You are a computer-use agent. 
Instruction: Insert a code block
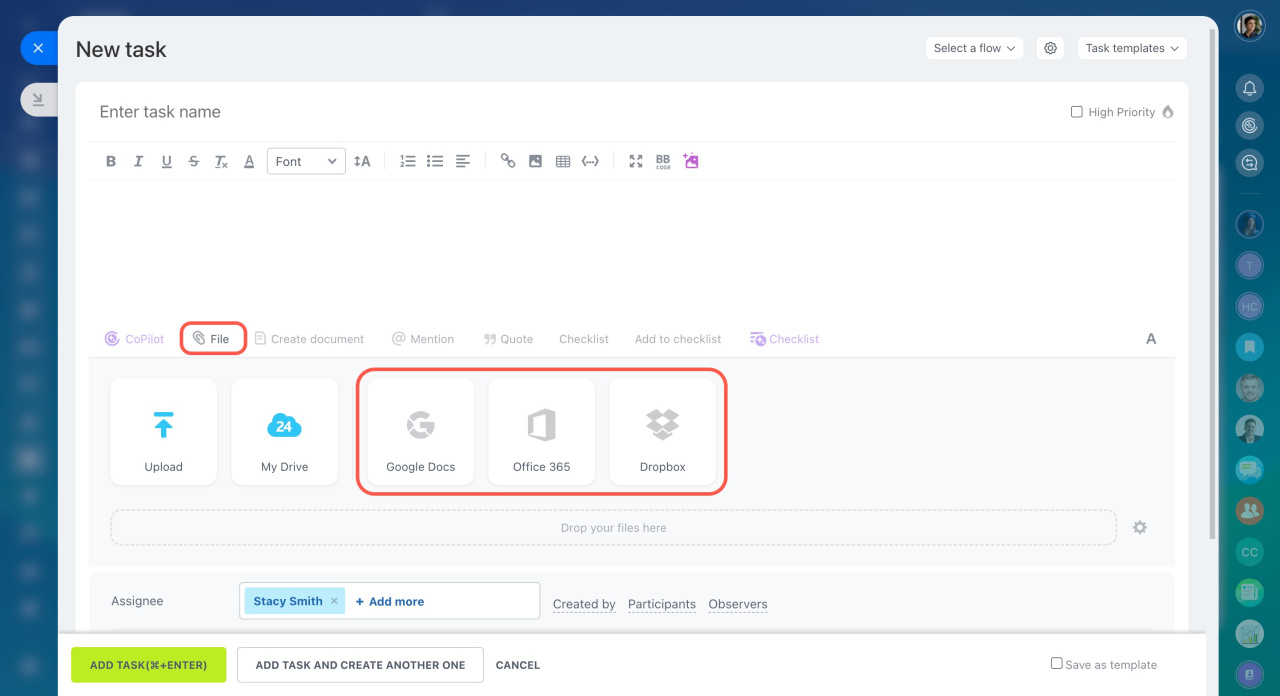click(x=590, y=161)
